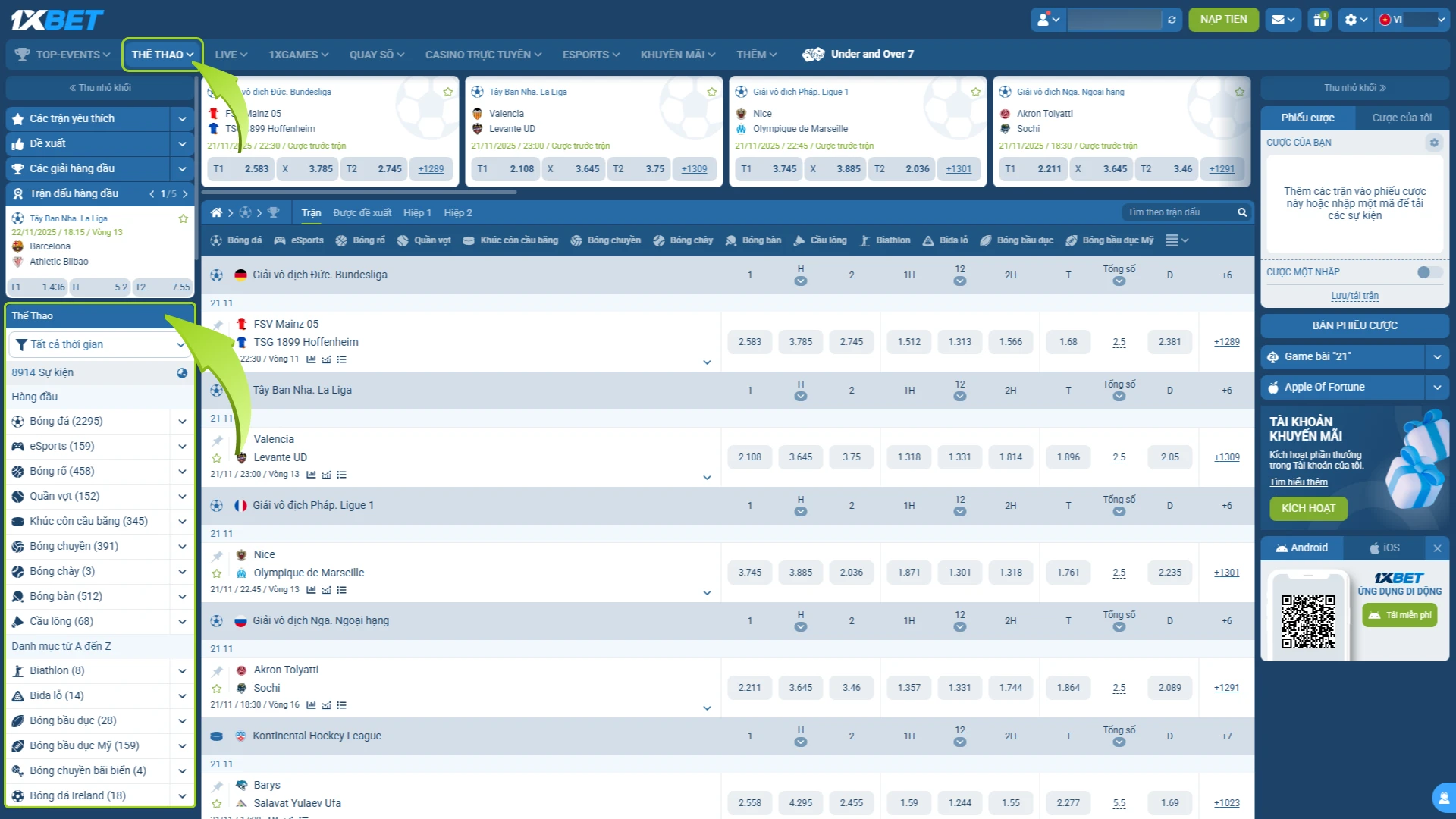Open the LIVE menu
1456x819 pixels.
[x=231, y=55]
